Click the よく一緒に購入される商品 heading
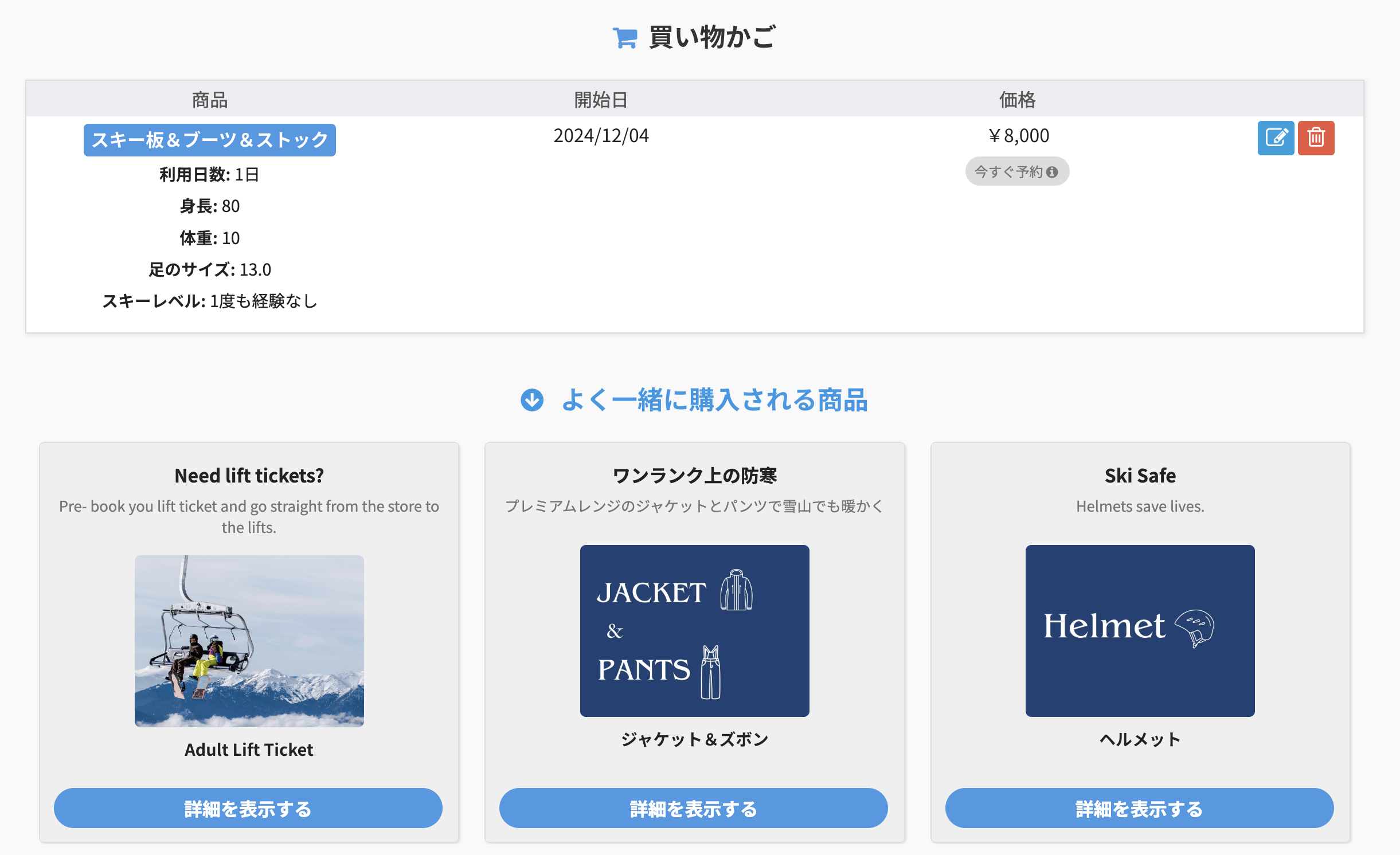 coord(714,400)
